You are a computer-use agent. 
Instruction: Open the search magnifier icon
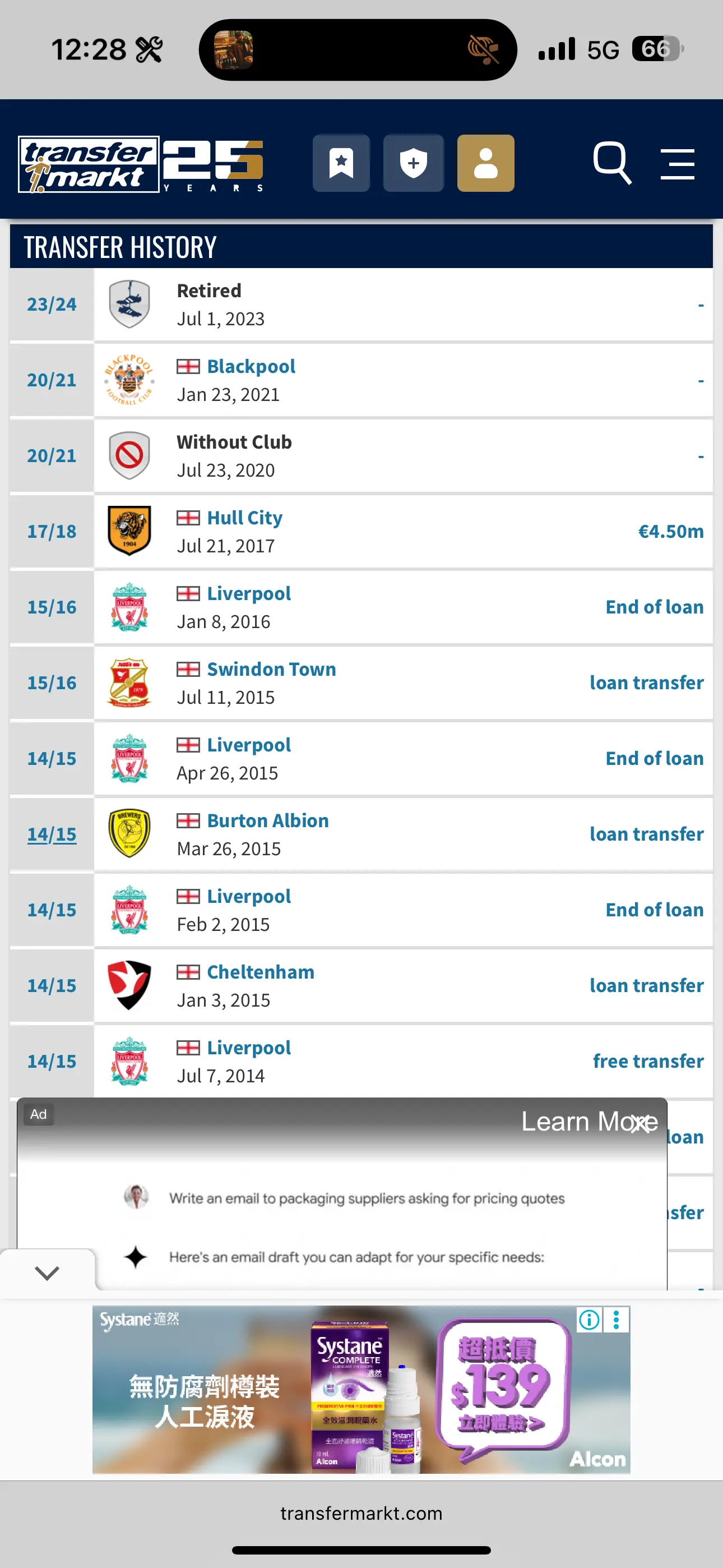click(612, 163)
